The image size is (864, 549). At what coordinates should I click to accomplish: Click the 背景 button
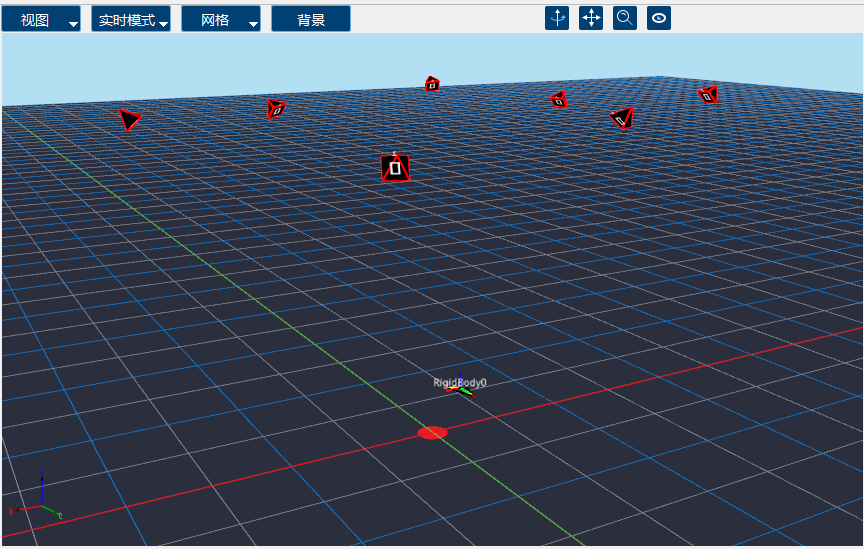pos(311,19)
